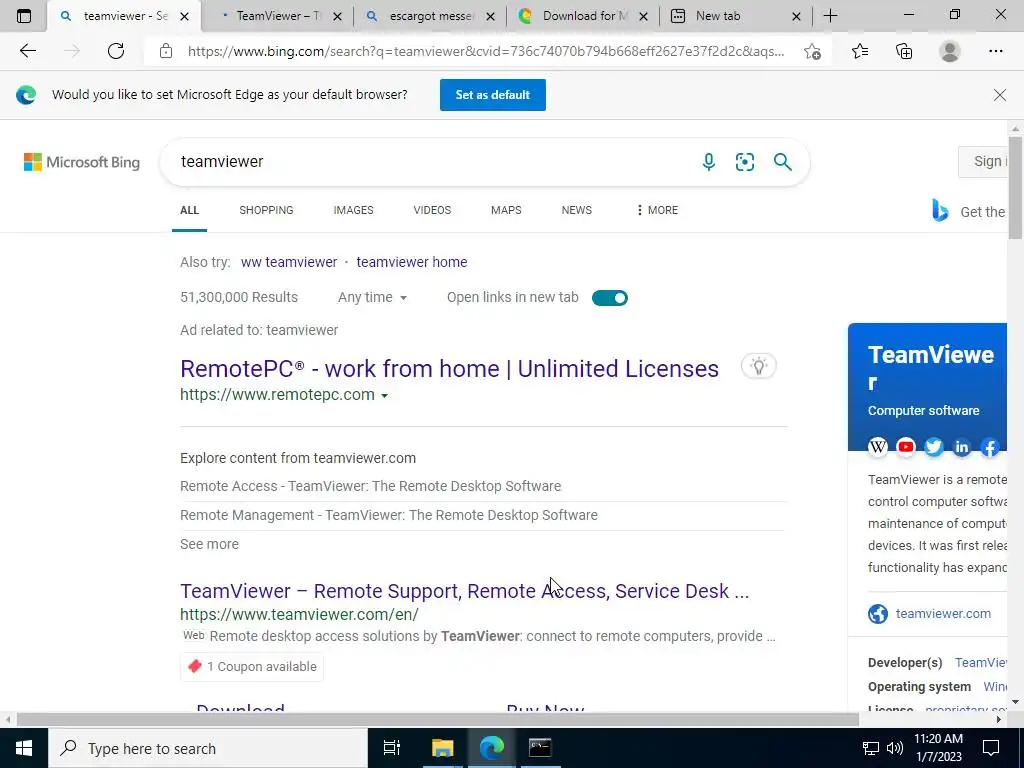The width and height of the screenshot is (1024, 768).
Task: Open the MORE search categories menu
Action: click(x=657, y=210)
